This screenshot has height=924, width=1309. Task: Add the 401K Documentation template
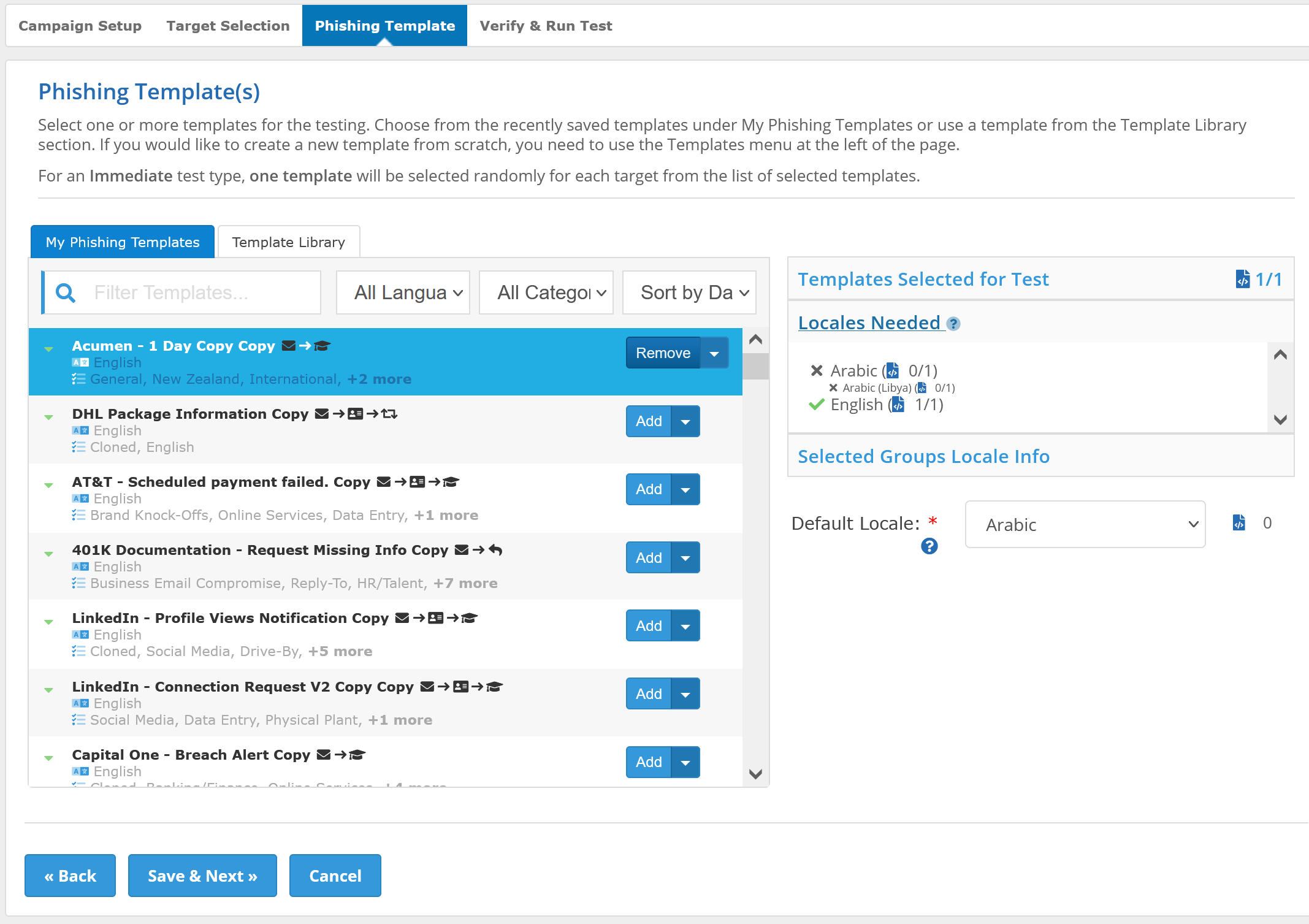(x=649, y=558)
